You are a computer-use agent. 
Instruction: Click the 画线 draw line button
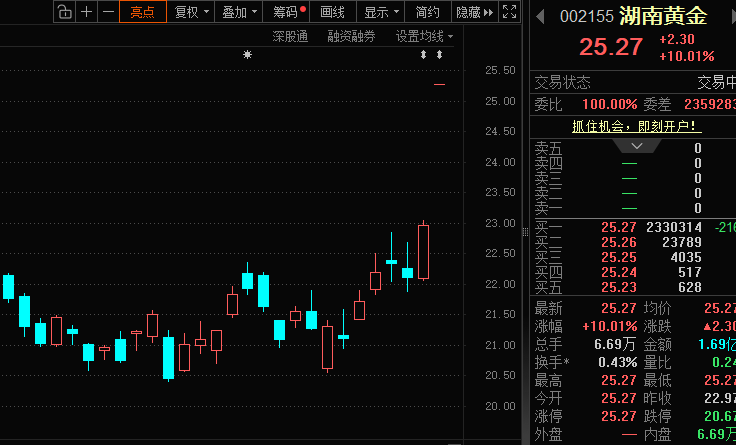tap(332, 12)
